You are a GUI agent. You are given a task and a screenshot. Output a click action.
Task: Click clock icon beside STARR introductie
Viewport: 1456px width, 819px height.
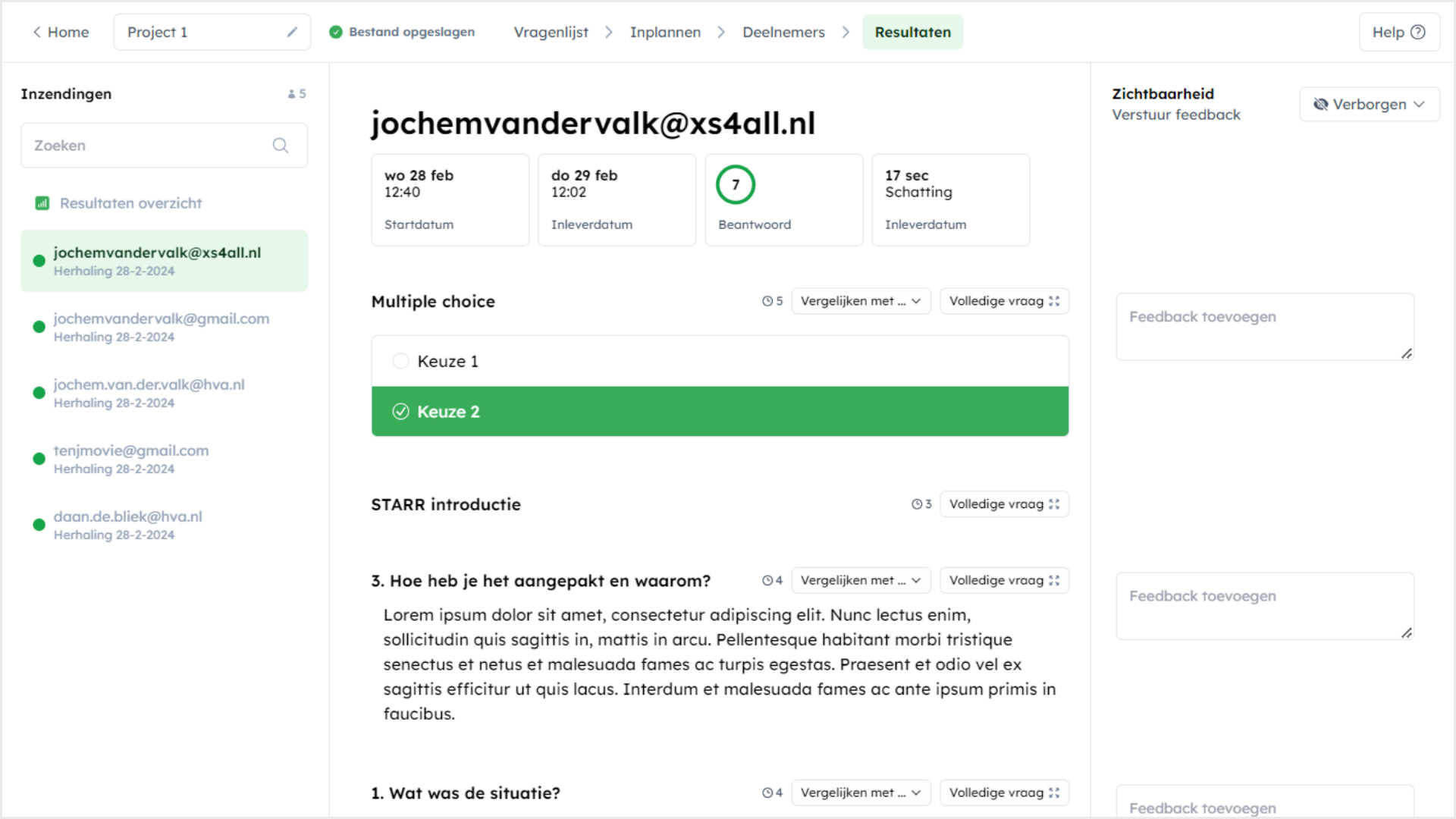click(x=916, y=504)
